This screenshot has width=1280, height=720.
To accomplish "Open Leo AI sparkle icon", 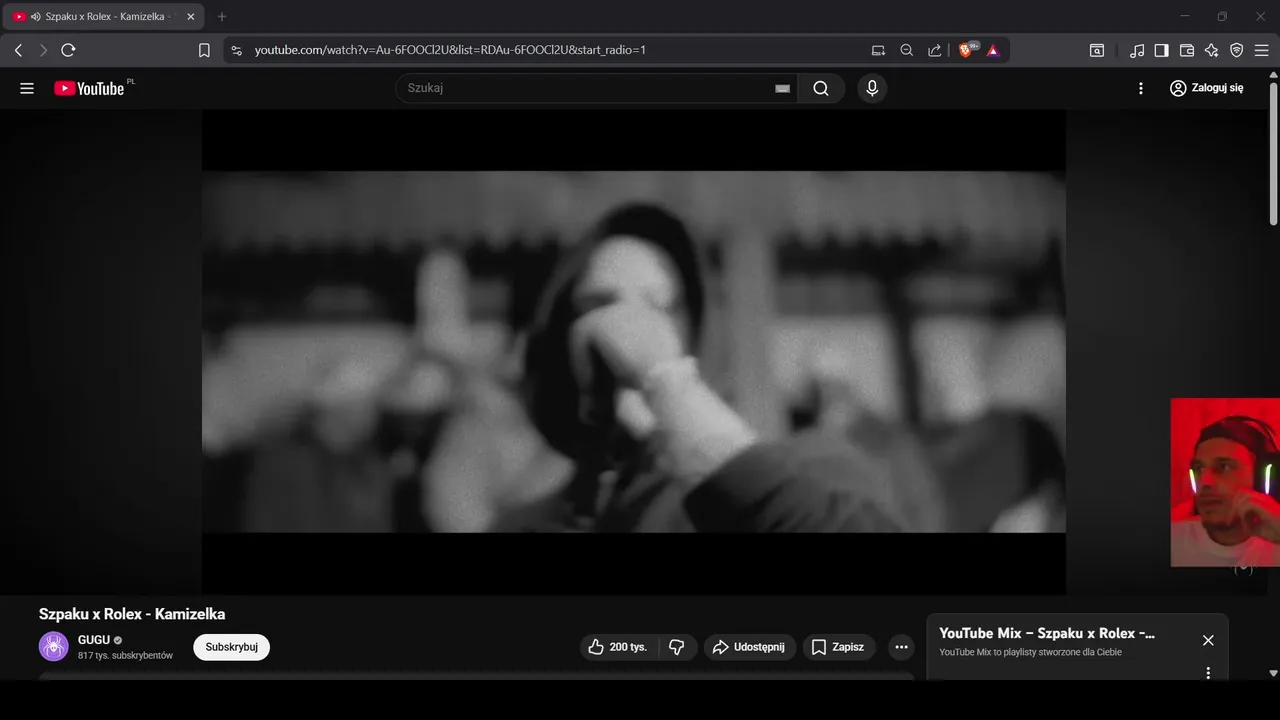I will point(1212,50).
